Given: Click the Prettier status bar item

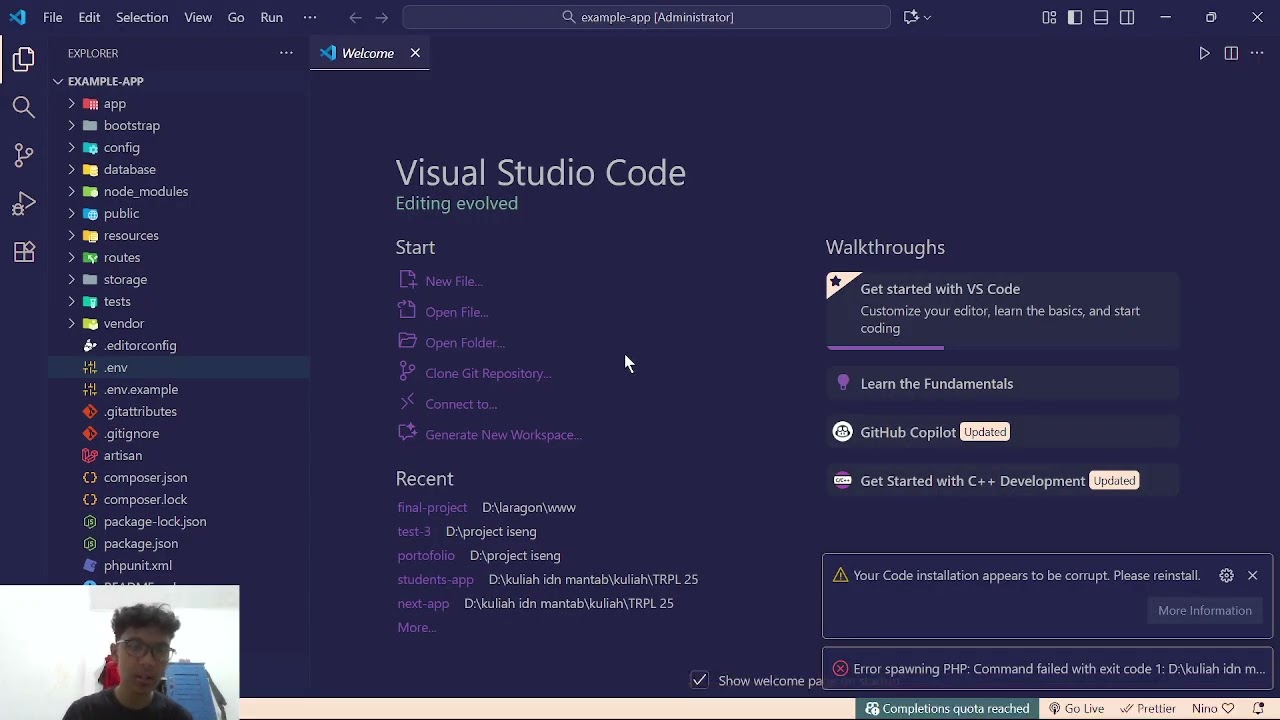Looking at the screenshot, I should (1148, 708).
